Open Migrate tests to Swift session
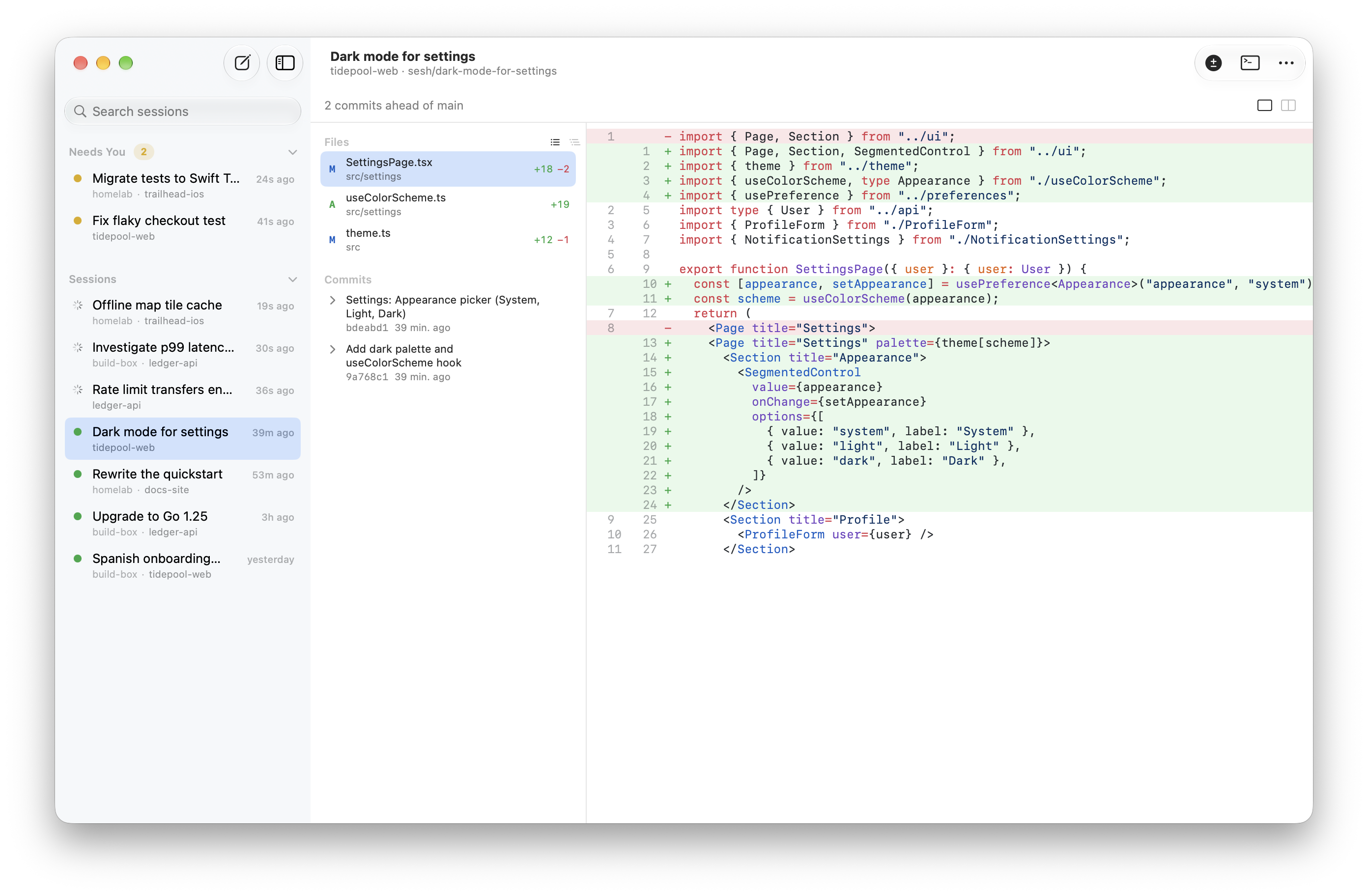1368x896 pixels. point(183,186)
